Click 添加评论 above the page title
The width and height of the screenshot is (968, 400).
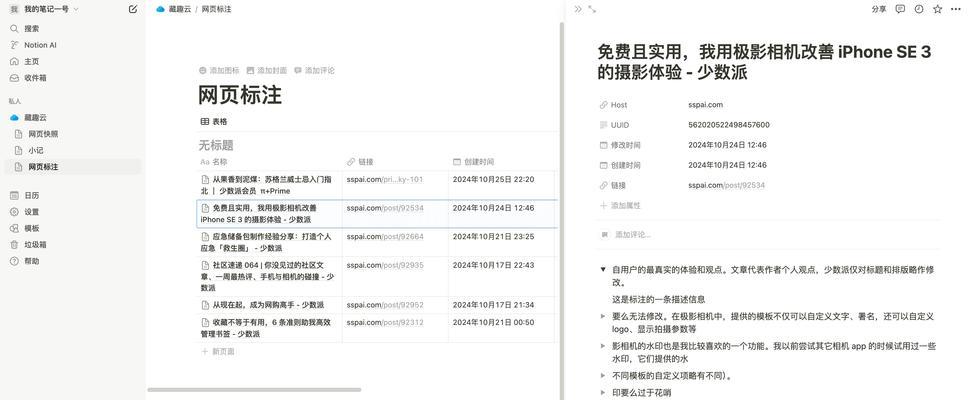(314, 70)
